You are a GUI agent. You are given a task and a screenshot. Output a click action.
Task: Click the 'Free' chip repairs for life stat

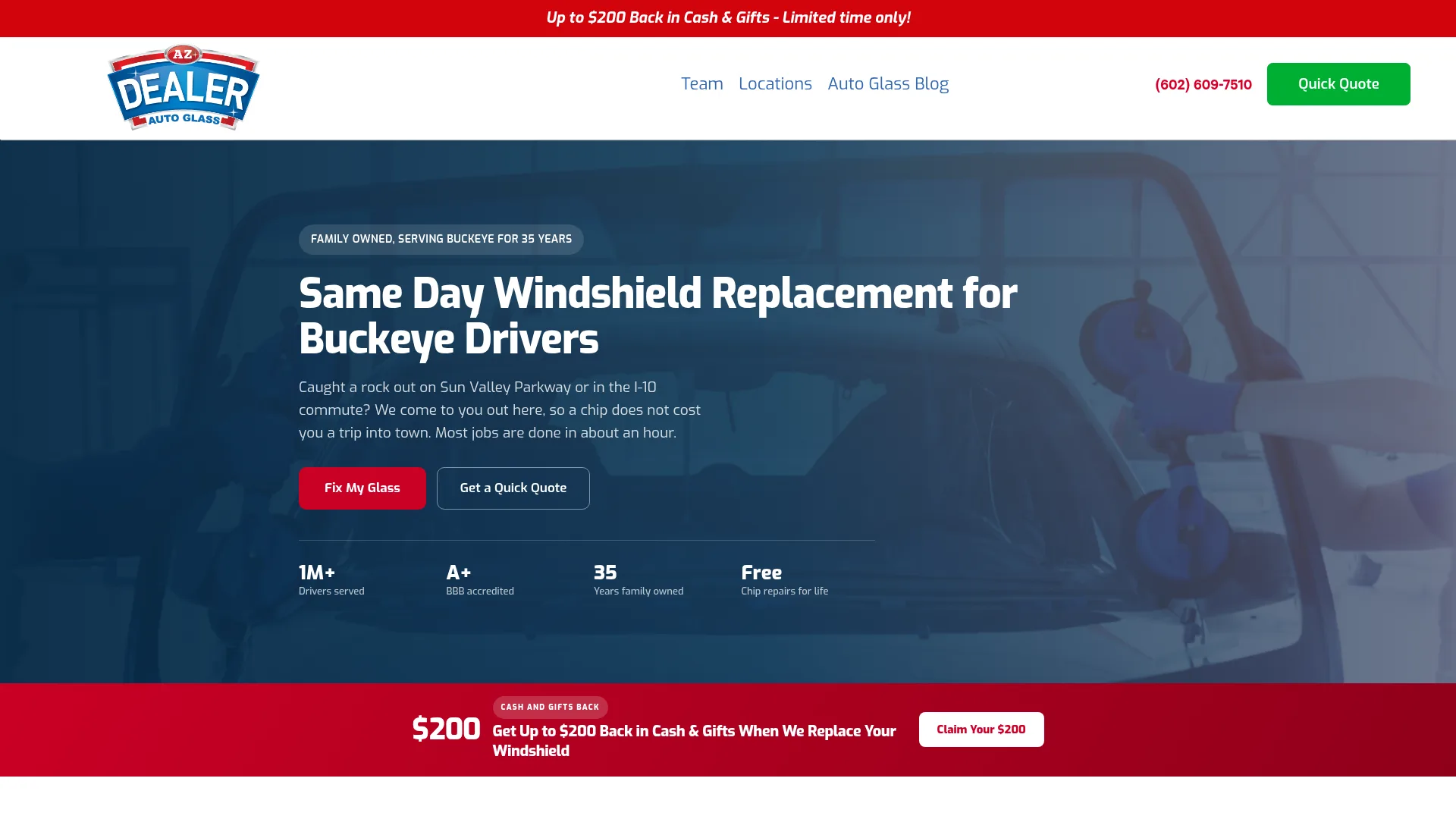point(784,579)
